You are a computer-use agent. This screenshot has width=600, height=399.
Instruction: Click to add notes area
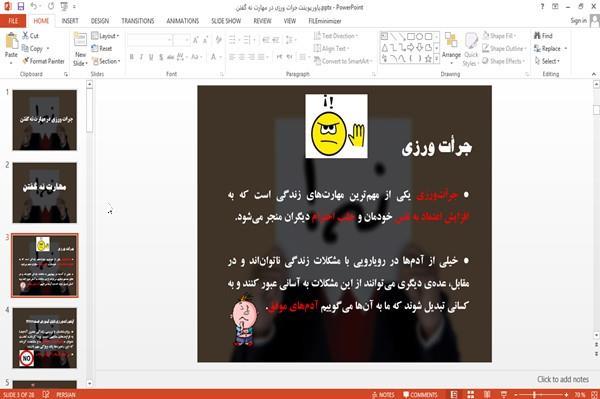coord(562,379)
